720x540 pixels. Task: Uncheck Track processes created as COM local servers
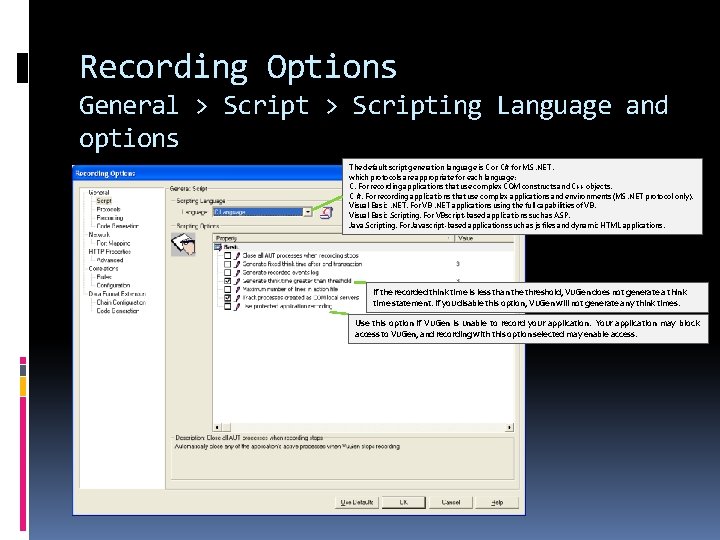pyautogui.click(x=227, y=298)
